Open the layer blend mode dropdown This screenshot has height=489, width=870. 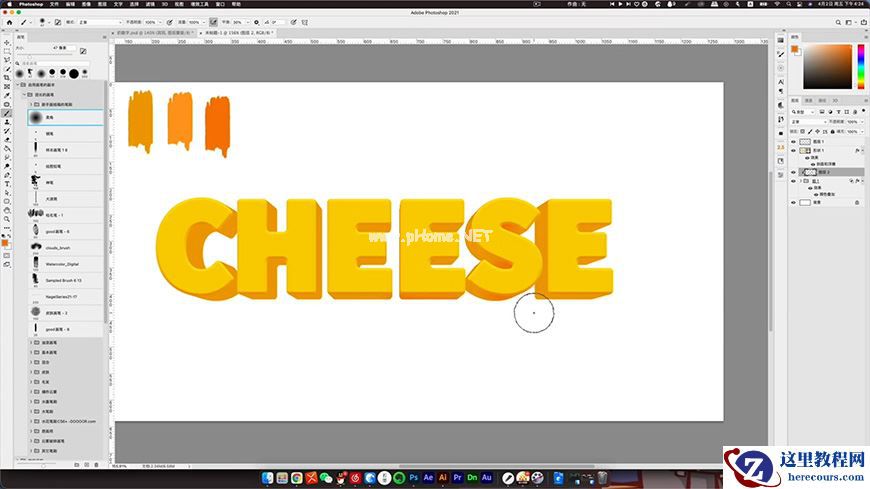coord(808,122)
